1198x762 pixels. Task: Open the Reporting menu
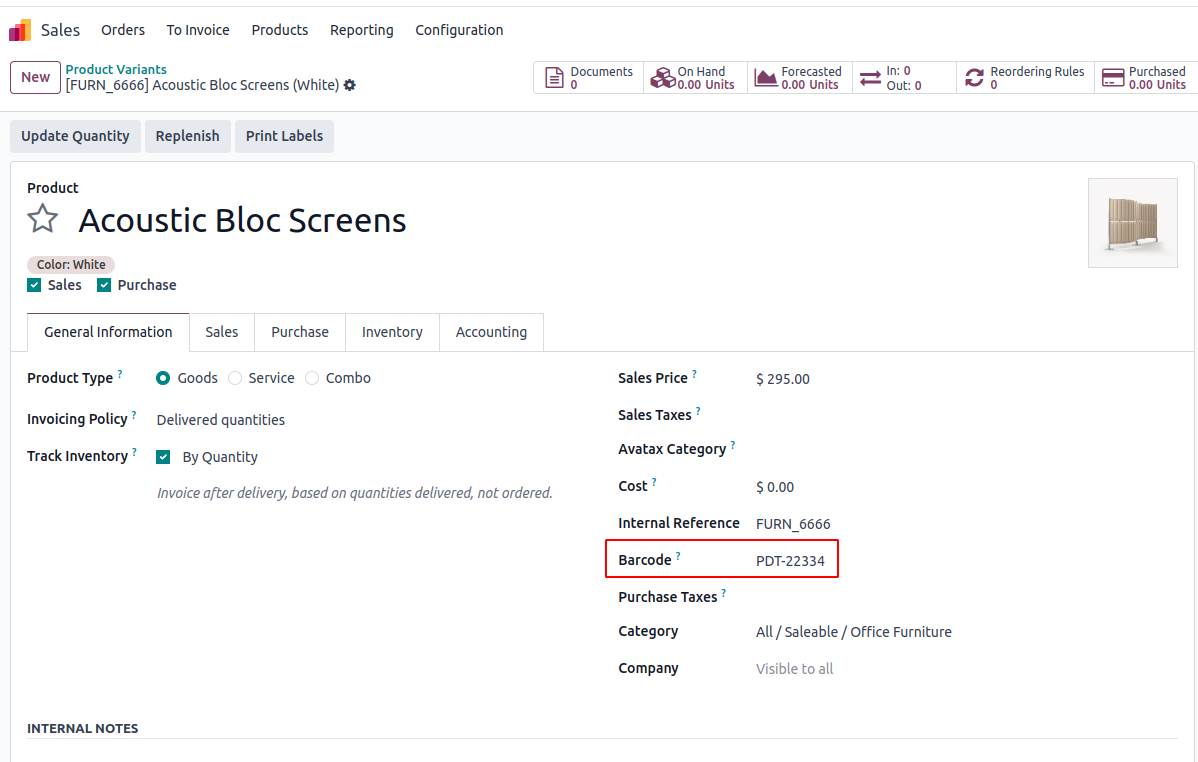[361, 30]
